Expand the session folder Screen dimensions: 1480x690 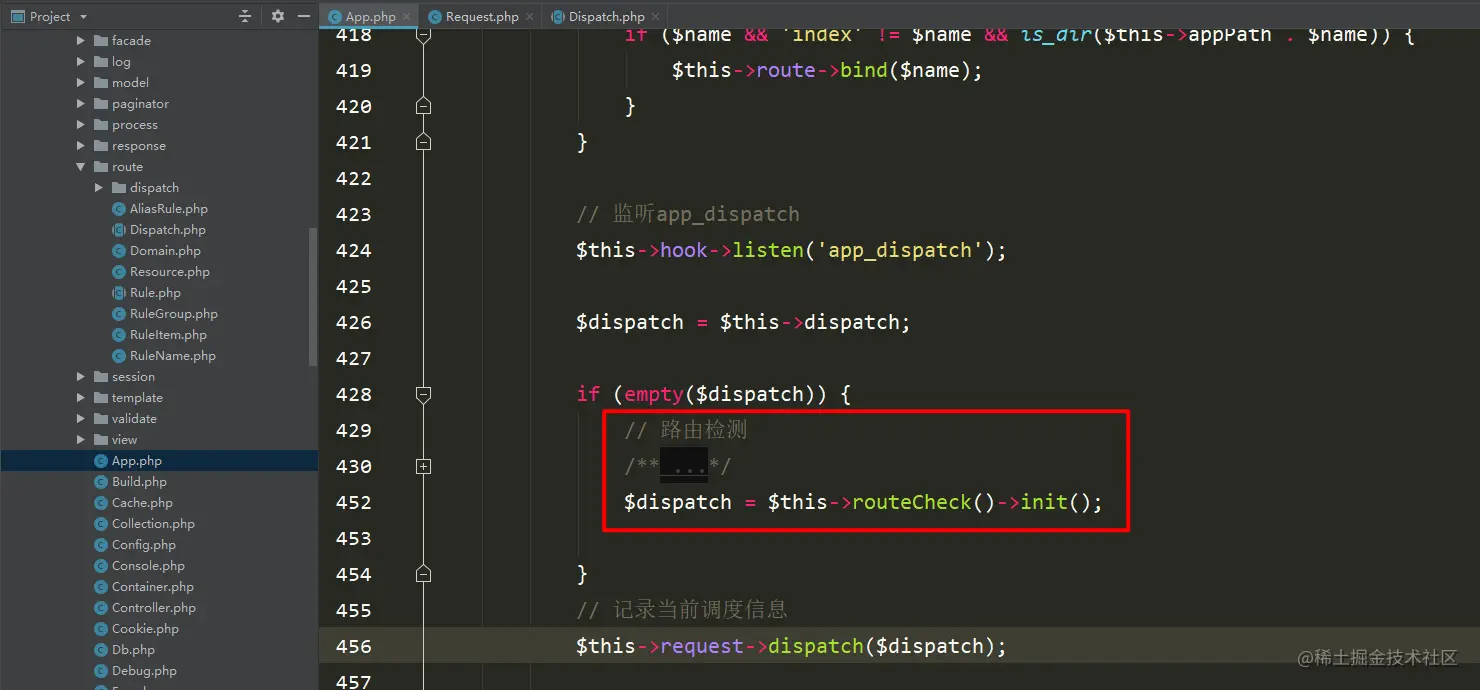click(81, 377)
